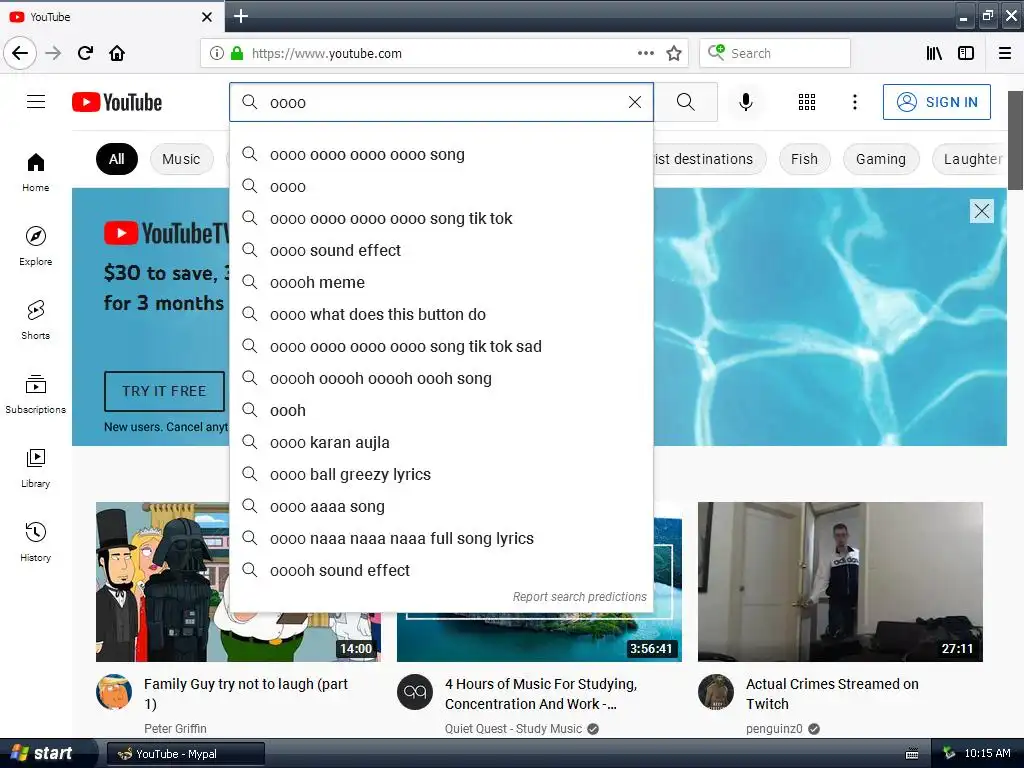The image size is (1024, 768).
Task: Choose the plain 'oooo' suggestion
Action: tap(441, 187)
